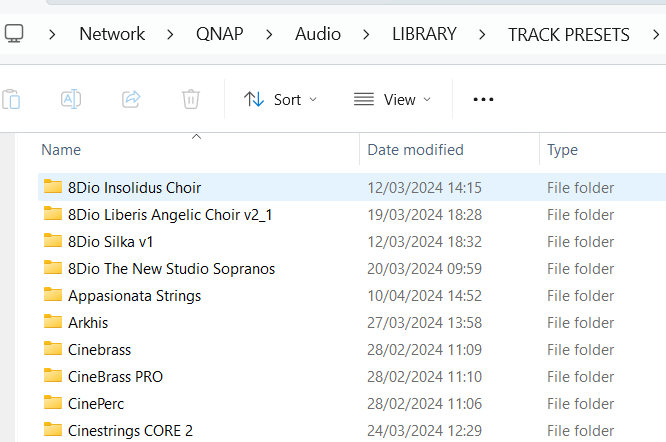This screenshot has height=442, width=666.
Task: Go to the Audio breadcrumb folder
Action: click(318, 34)
